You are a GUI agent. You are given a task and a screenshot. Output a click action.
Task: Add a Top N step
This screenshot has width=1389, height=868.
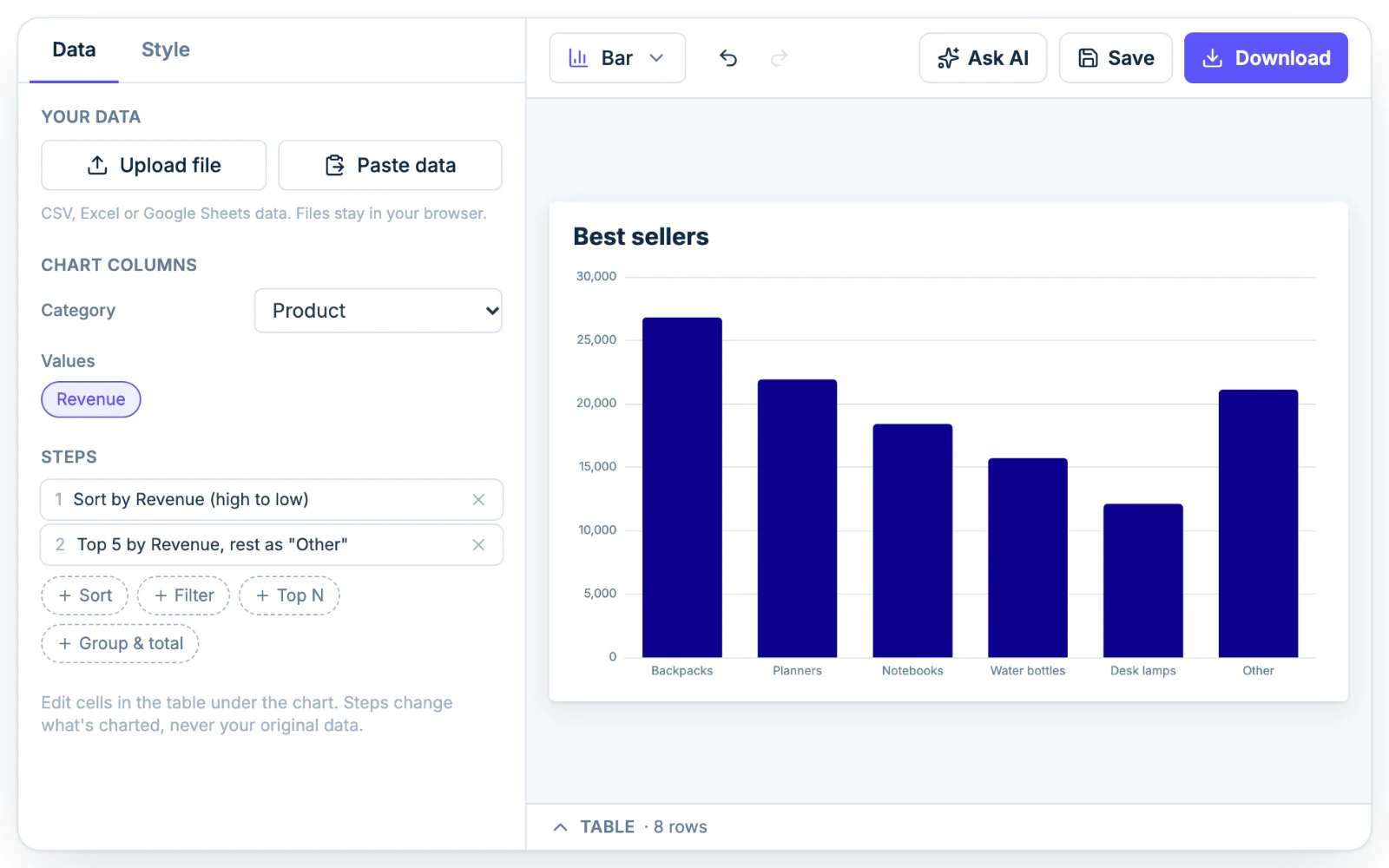point(289,595)
